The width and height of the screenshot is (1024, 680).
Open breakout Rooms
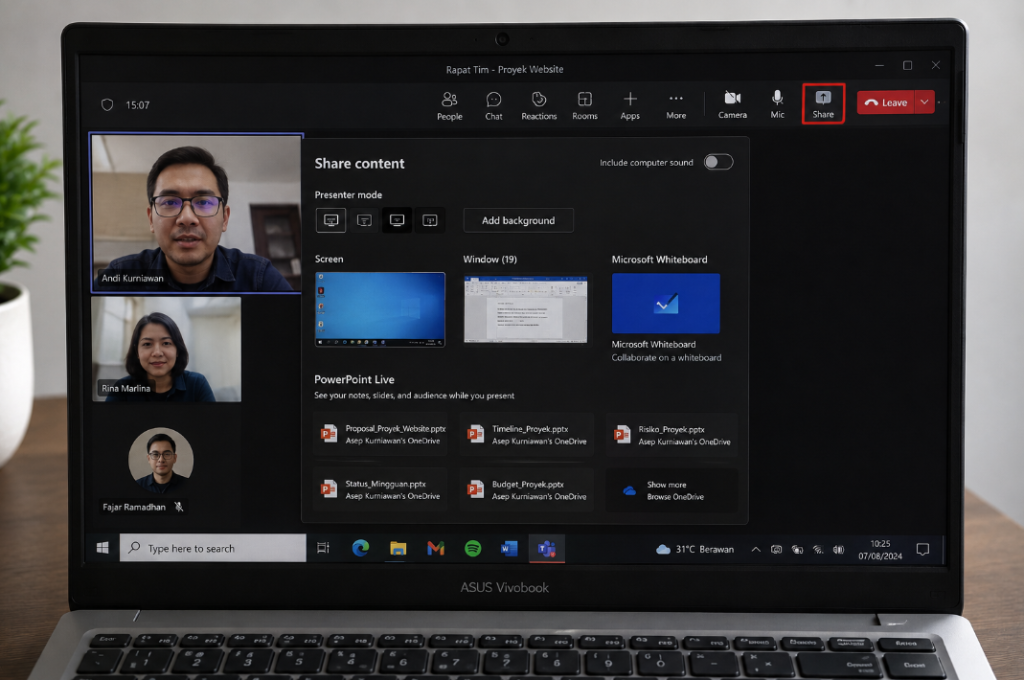584,105
